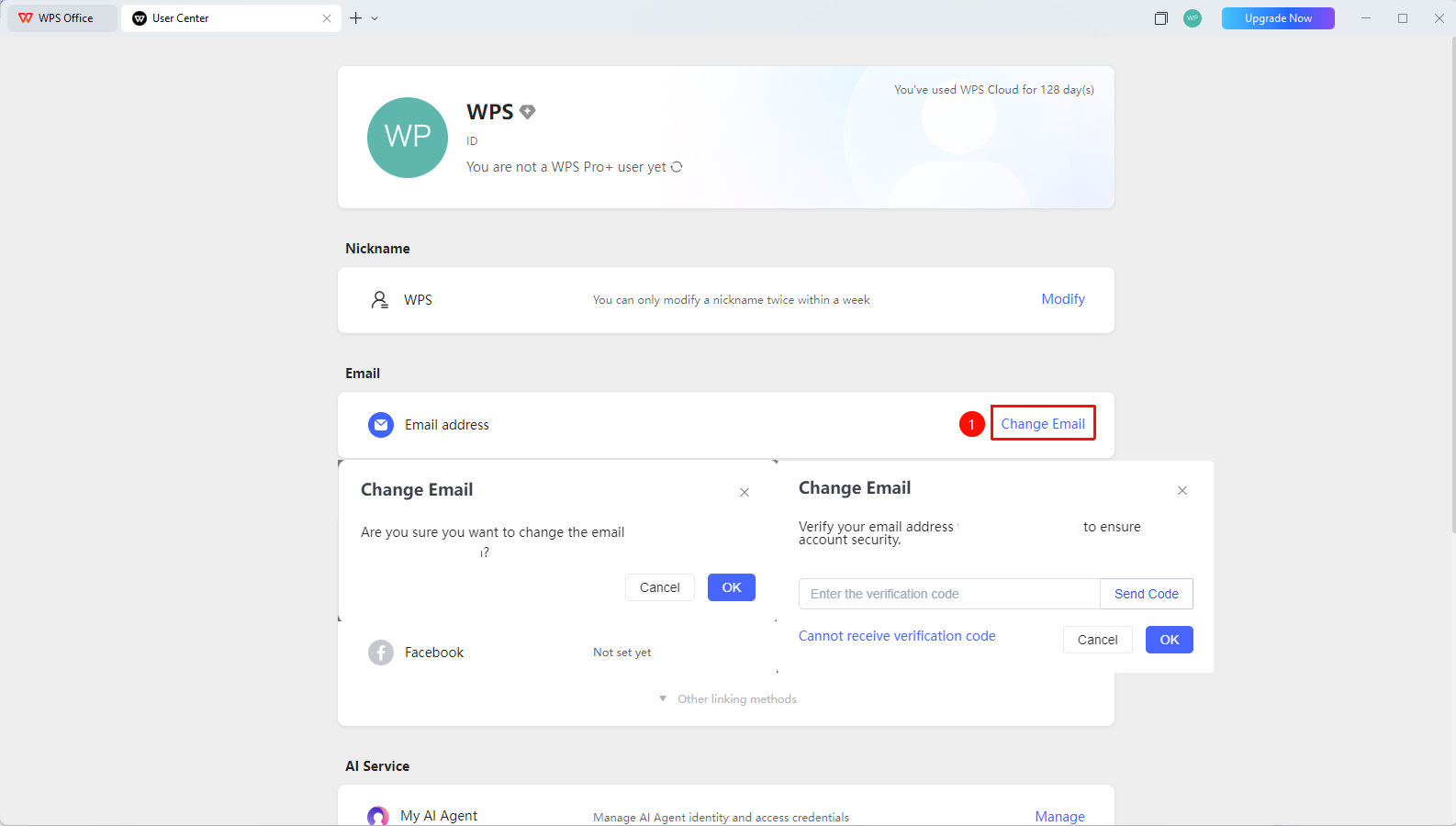Close the left Change Email dialog
Image resolution: width=1456 pixels, height=826 pixels.
click(x=745, y=493)
